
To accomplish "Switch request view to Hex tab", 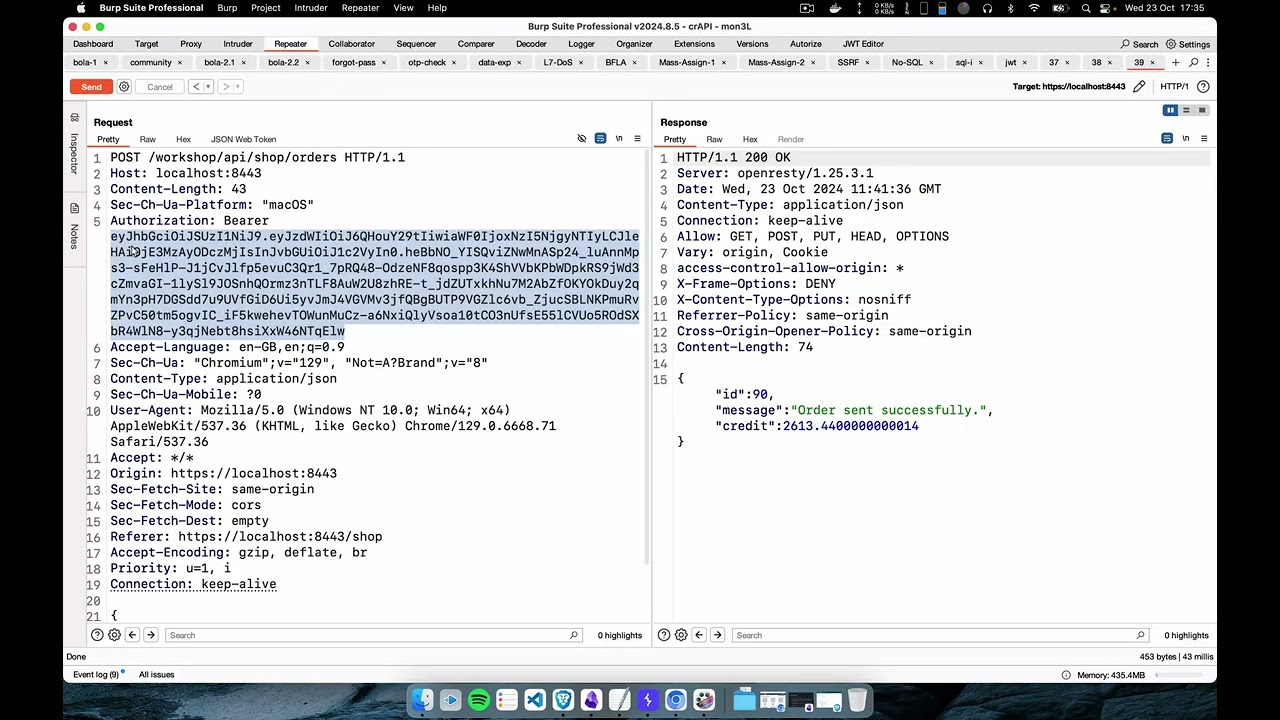I will (183, 139).
